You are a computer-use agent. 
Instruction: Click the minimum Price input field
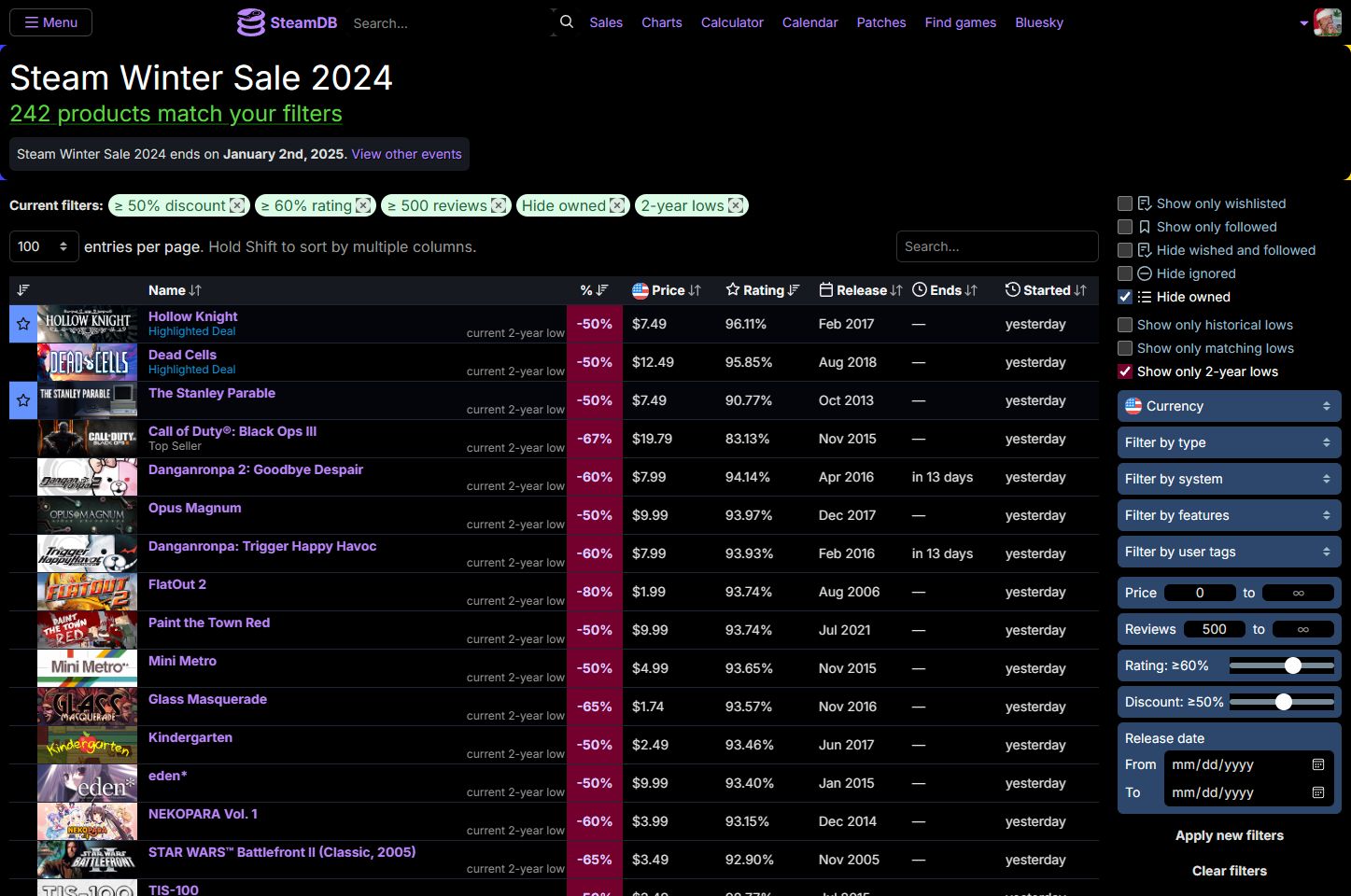[x=1200, y=593]
